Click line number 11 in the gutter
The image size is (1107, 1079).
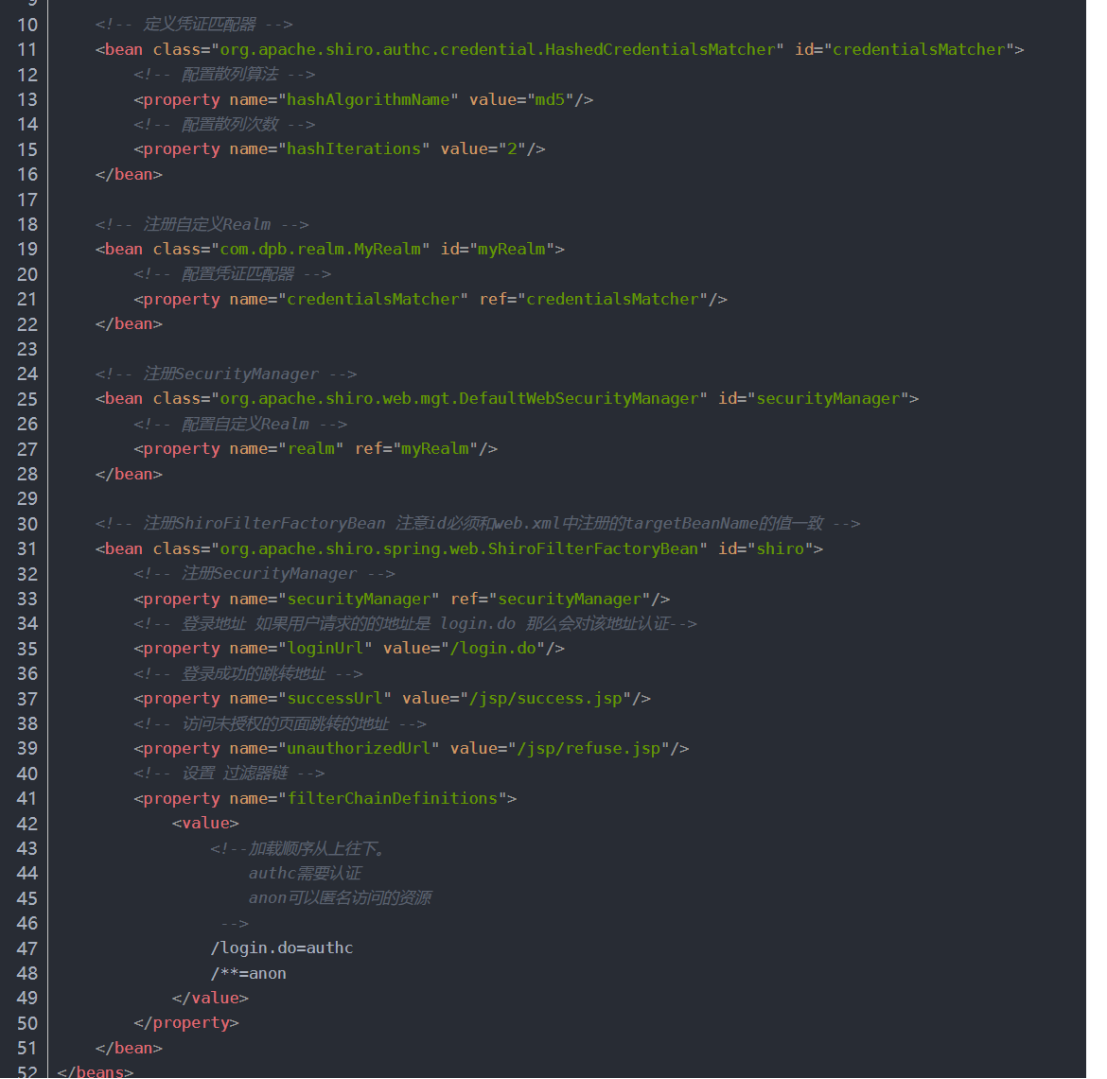[27, 50]
